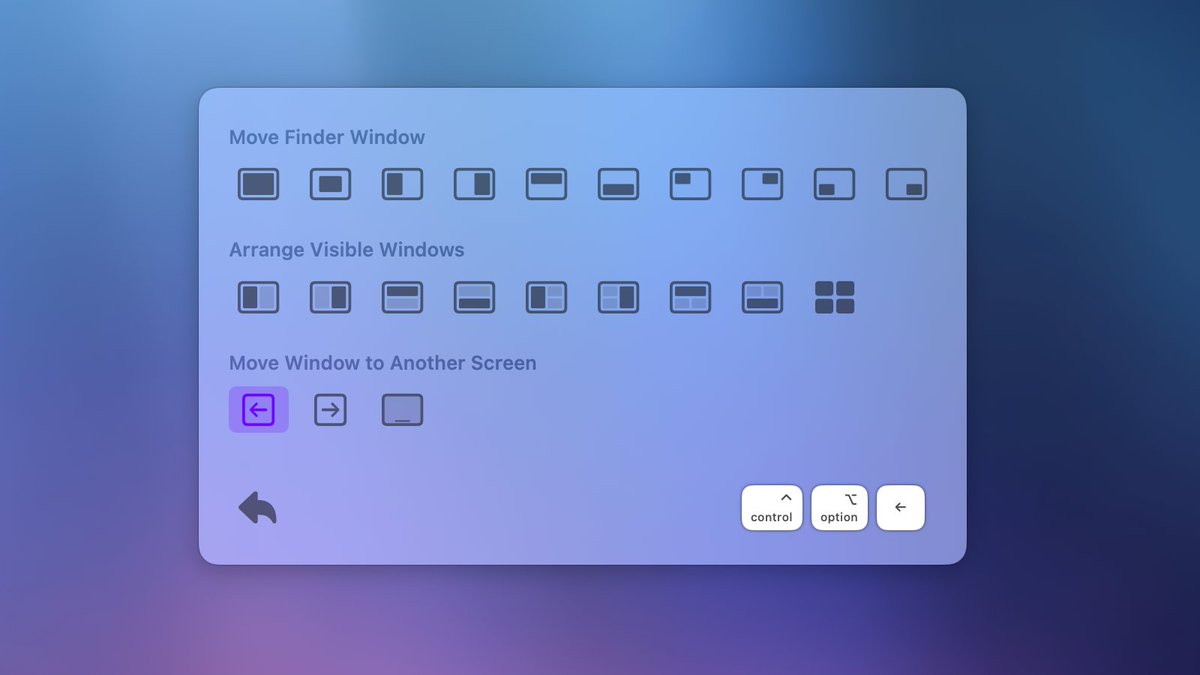The width and height of the screenshot is (1200, 675).
Task: Select the maximize Finder window icon
Action: click(x=258, y=184)
